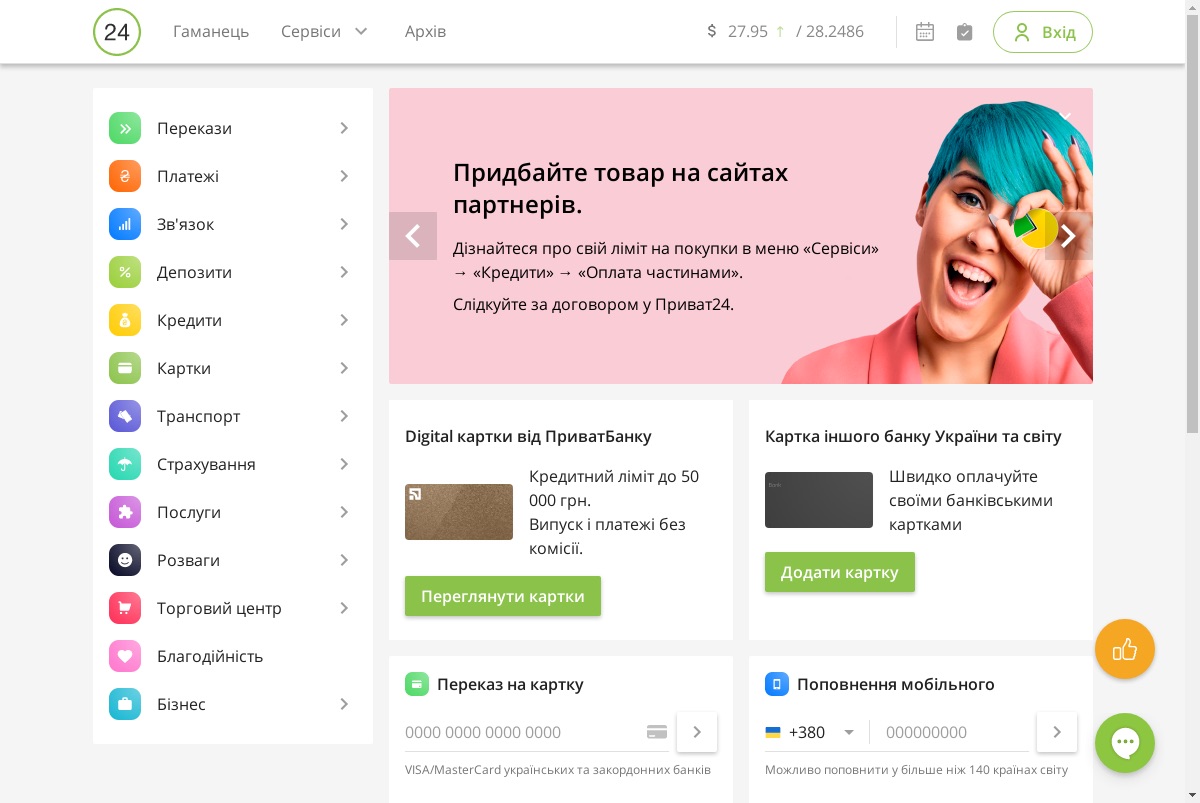
Task: Expand Депозити chevron arrow
Action: tap(344, 272)
